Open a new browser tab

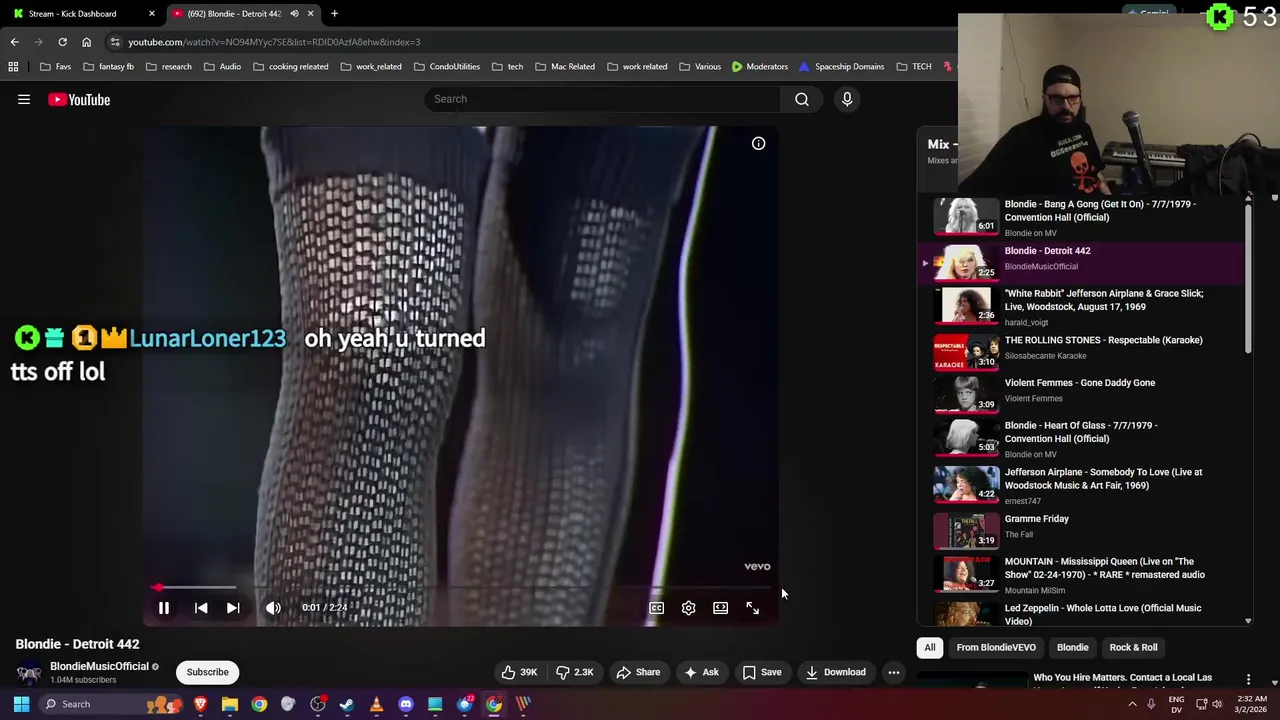pos(334,13)
